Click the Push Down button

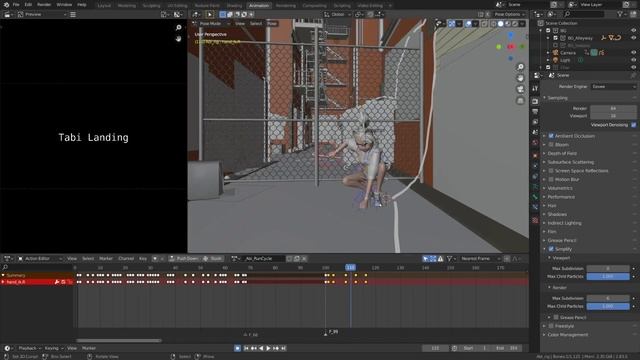tap(184, 259)
